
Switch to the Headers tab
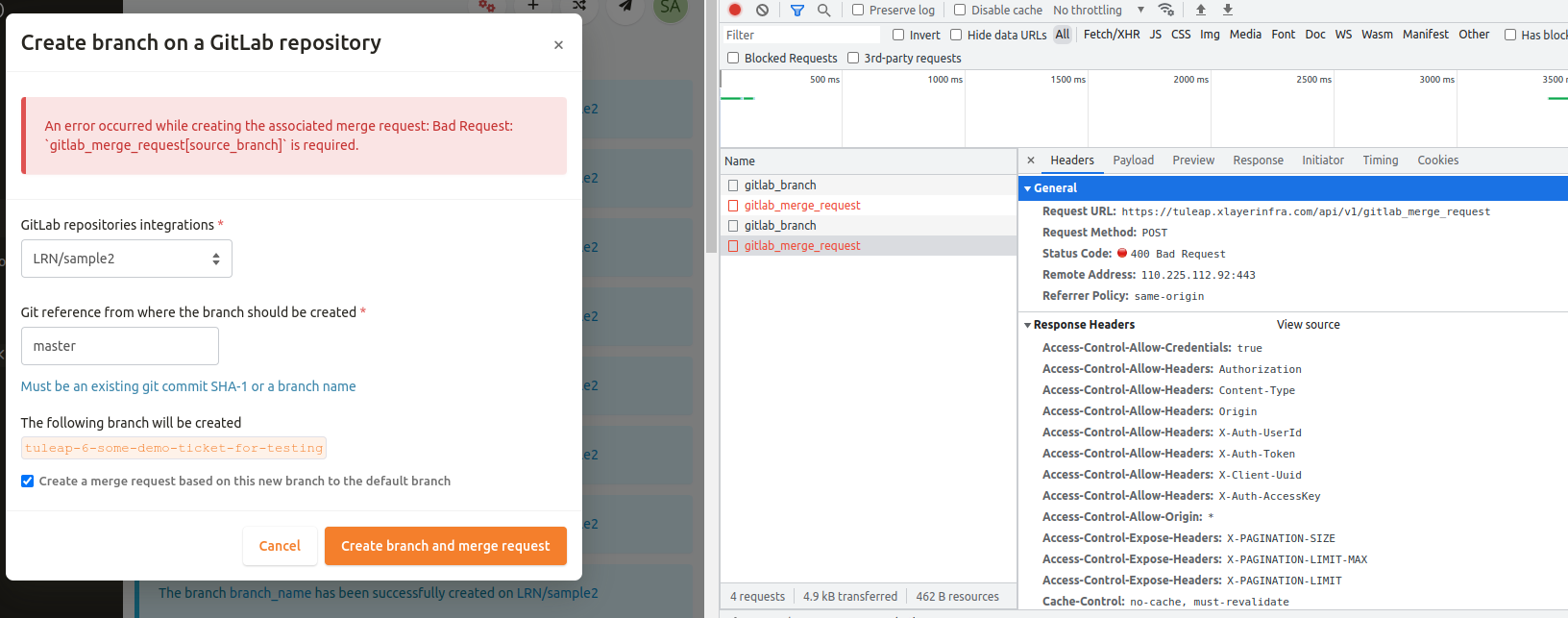pos(1072,161)
